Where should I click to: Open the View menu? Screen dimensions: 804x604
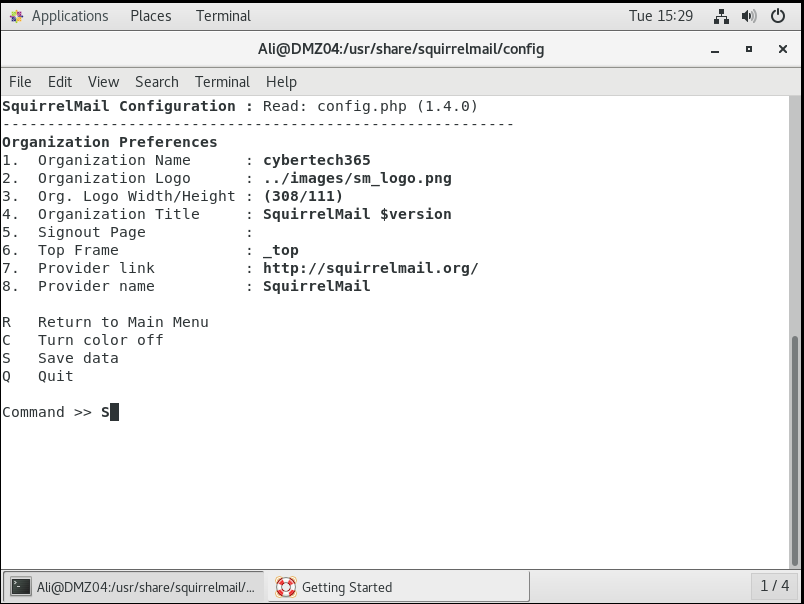click(x=104, y=82)
